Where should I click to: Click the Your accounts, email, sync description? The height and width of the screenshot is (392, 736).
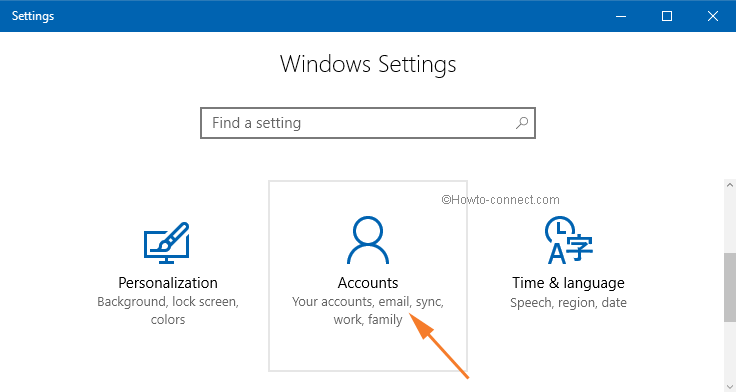point(368,311)
